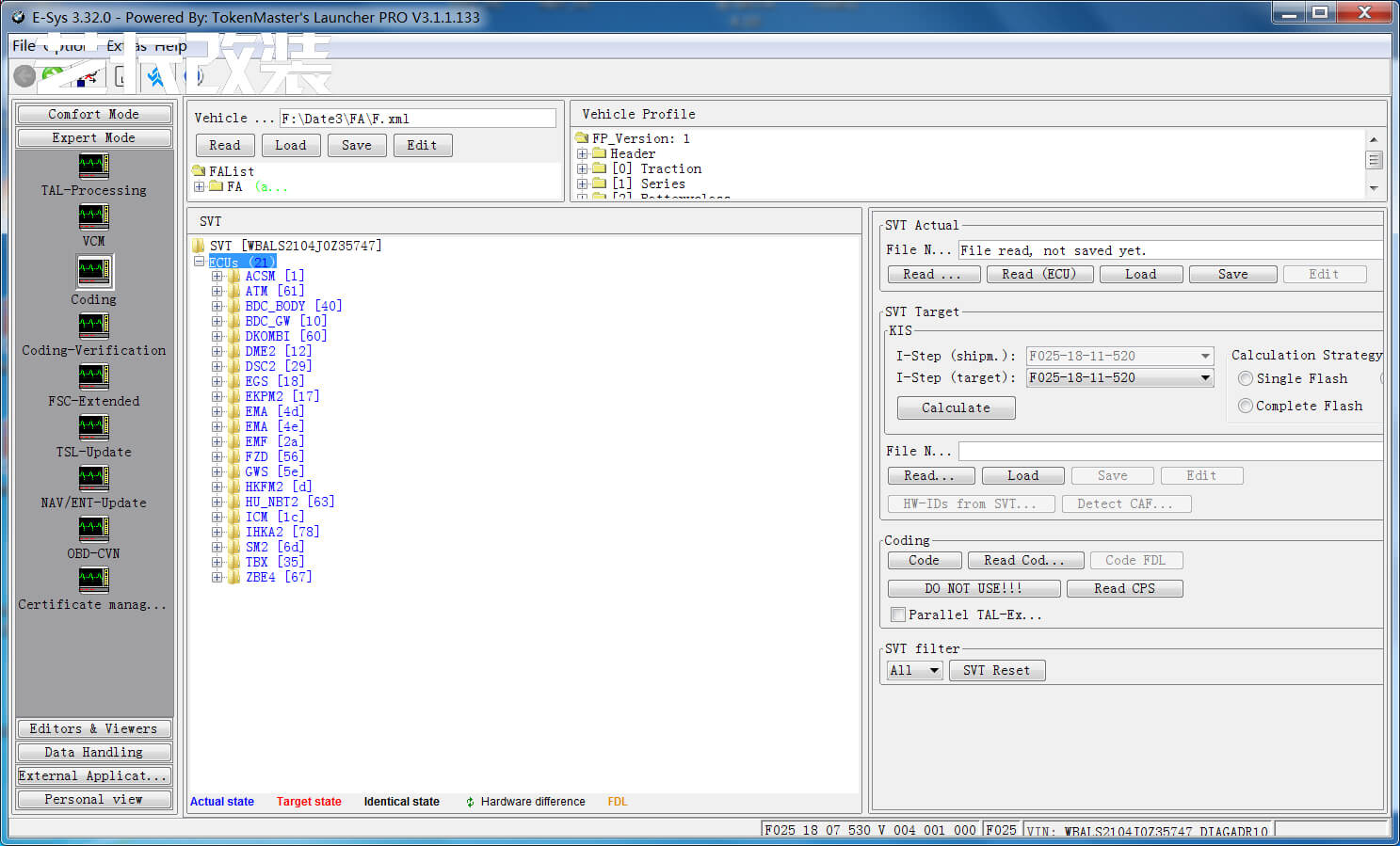Screen dimensions: 1400x846
Task: Open the File menu
Action: click(x=24, y=46)
